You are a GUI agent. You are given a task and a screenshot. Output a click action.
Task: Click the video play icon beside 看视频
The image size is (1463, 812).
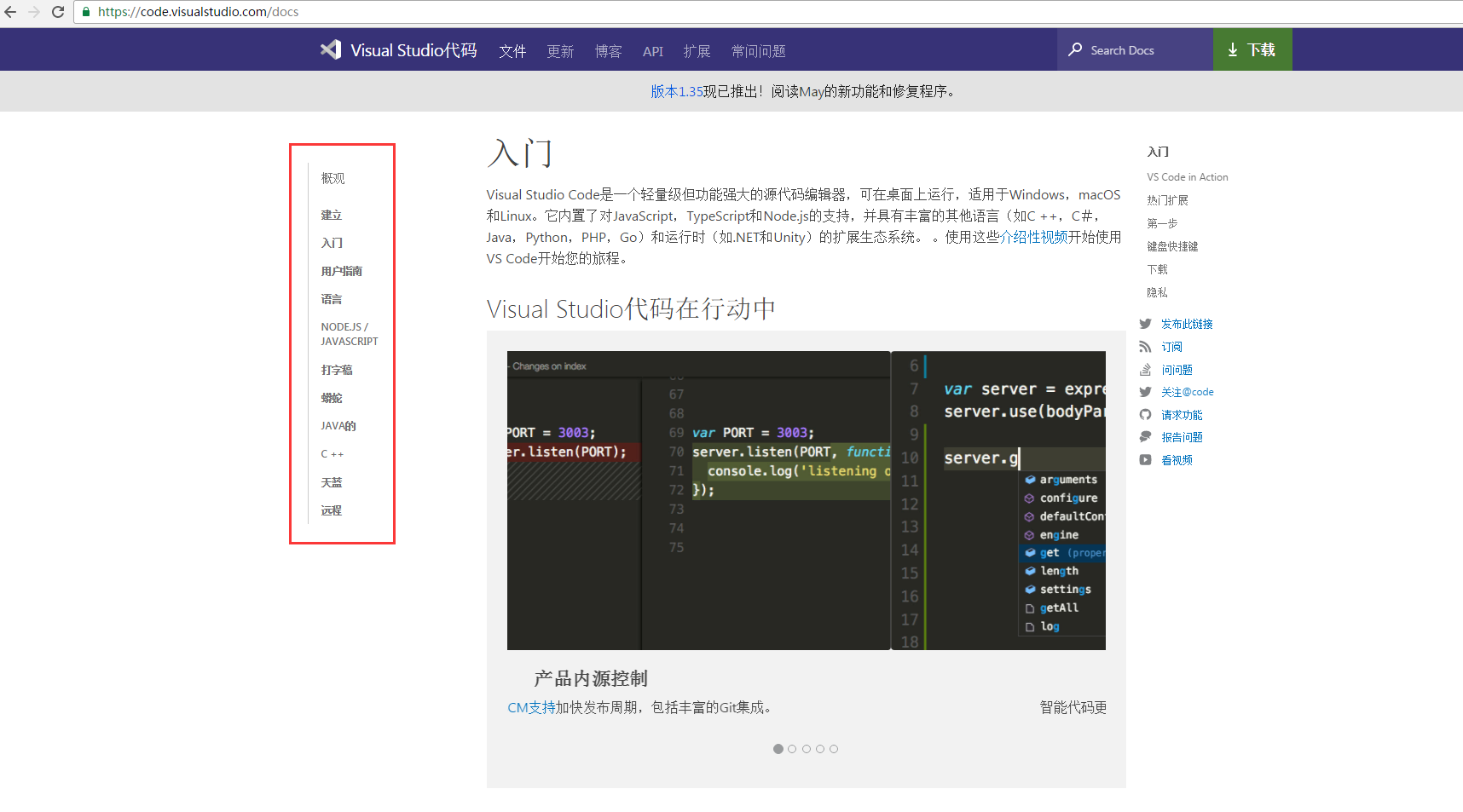1145,460
